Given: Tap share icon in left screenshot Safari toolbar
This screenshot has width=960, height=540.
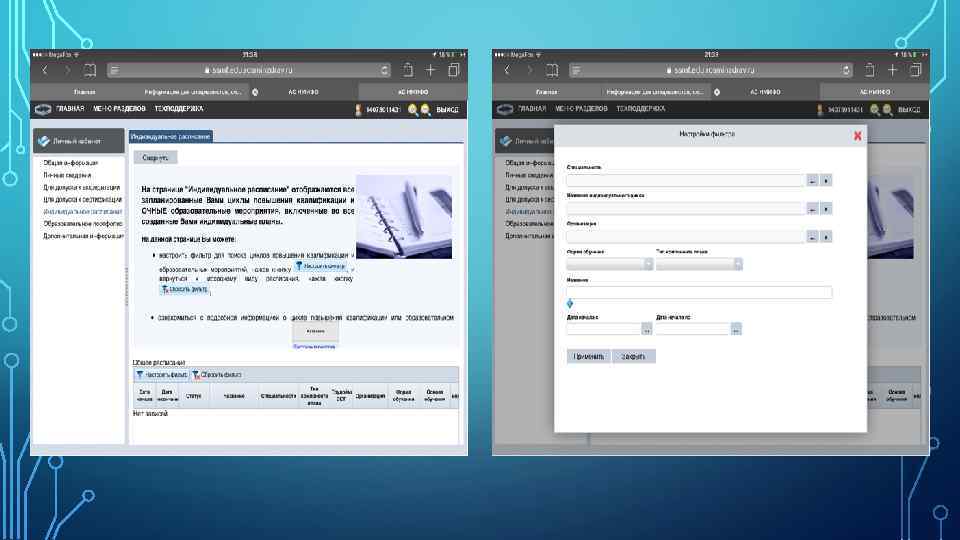Looking at the screenshot, I should pyautogui.click(x=408, y=70).
